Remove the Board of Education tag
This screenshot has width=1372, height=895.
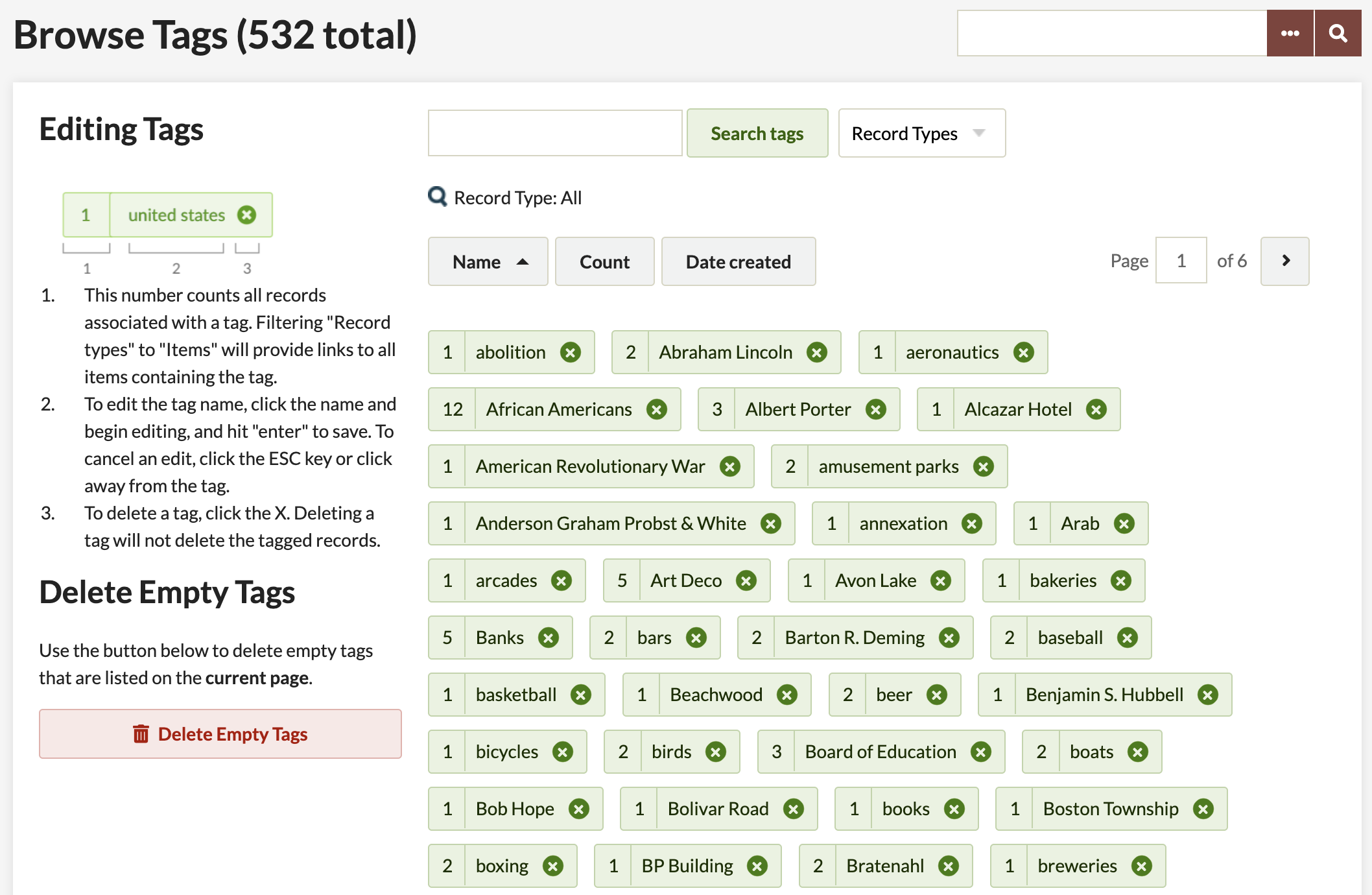[x=981, y=752]
